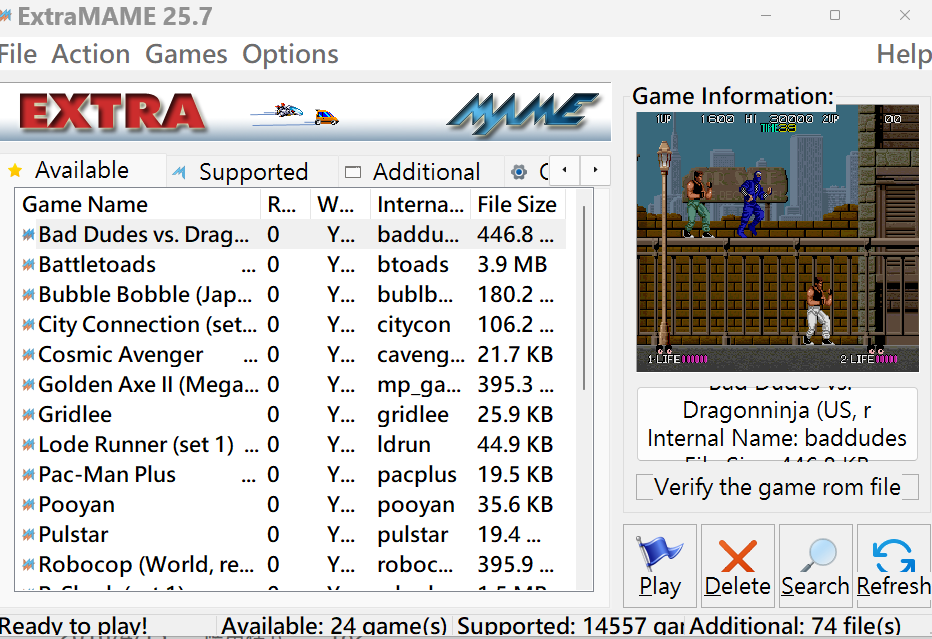The image size is (932, 639).
Task: Select Pulstar game name
Action: (x=73, y=534)
